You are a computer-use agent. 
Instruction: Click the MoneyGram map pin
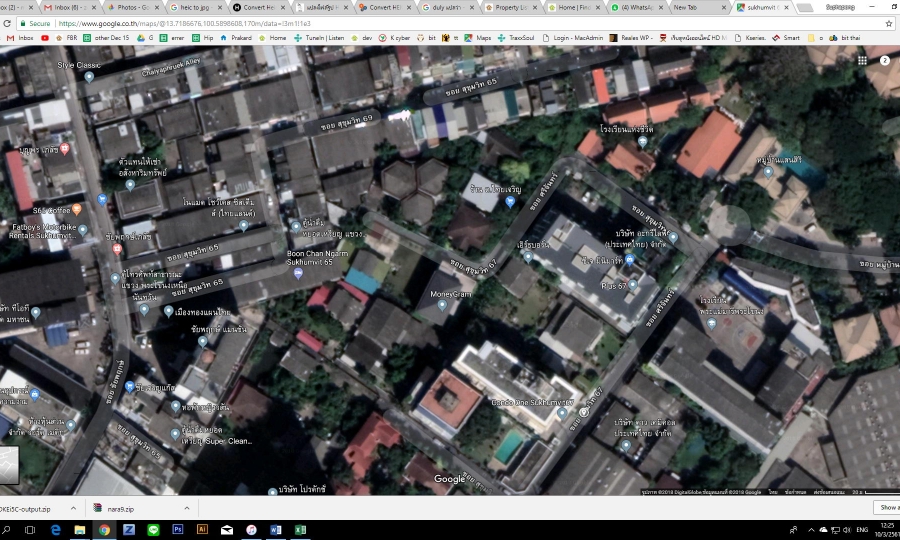click(442, 305)
